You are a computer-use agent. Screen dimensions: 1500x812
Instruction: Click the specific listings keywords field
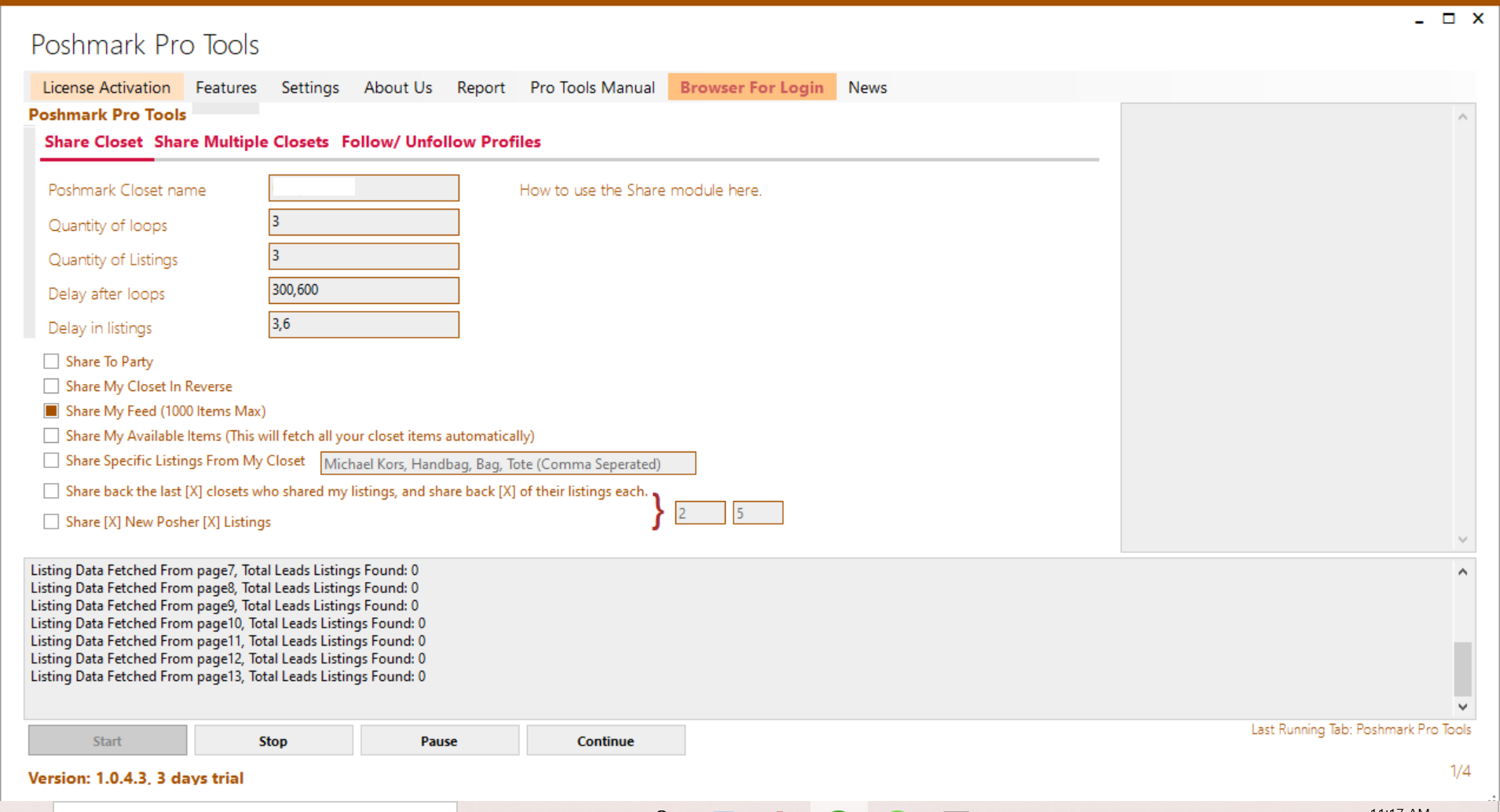[x=508, y=463]
